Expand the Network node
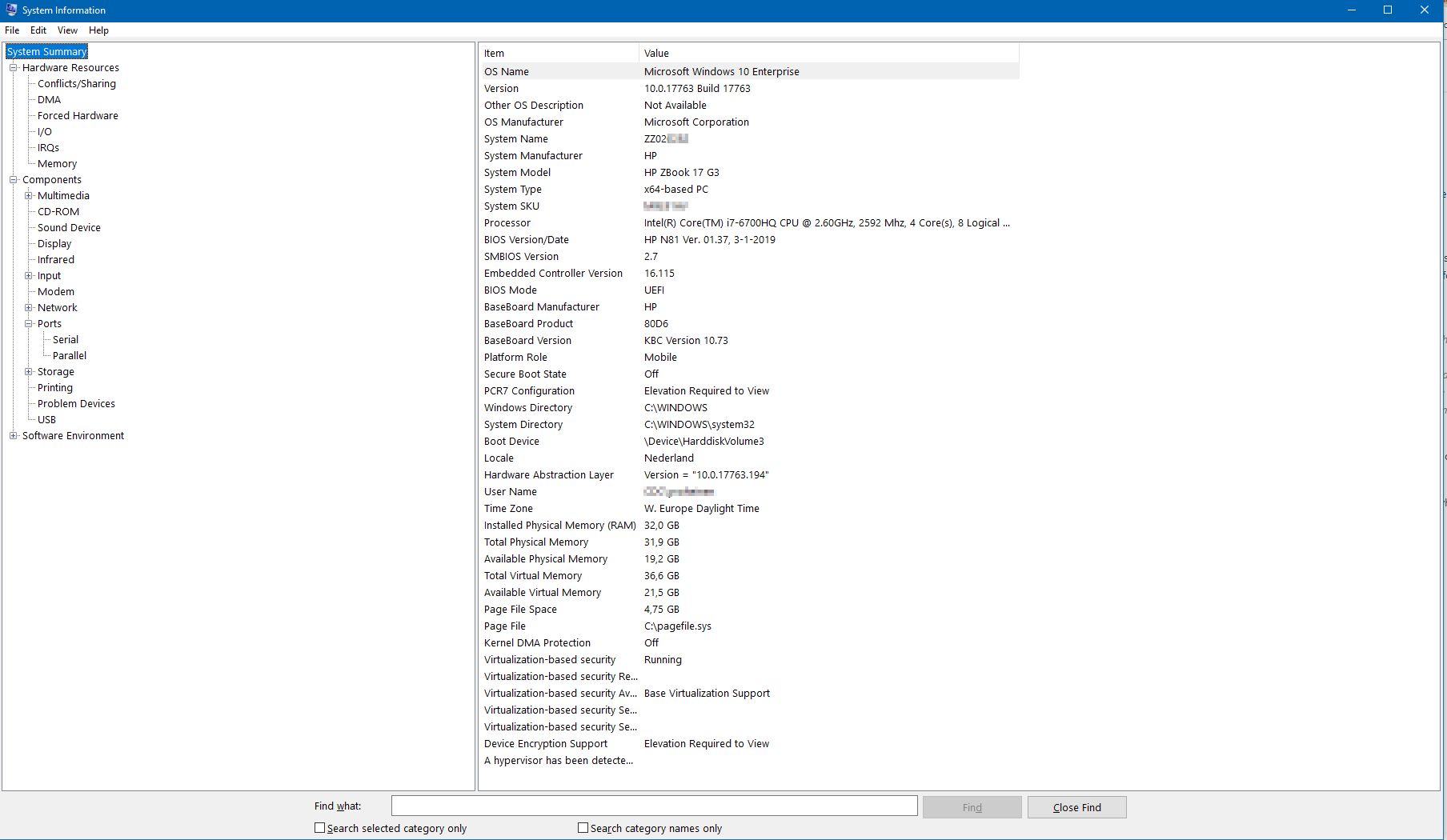 (28, 308)
